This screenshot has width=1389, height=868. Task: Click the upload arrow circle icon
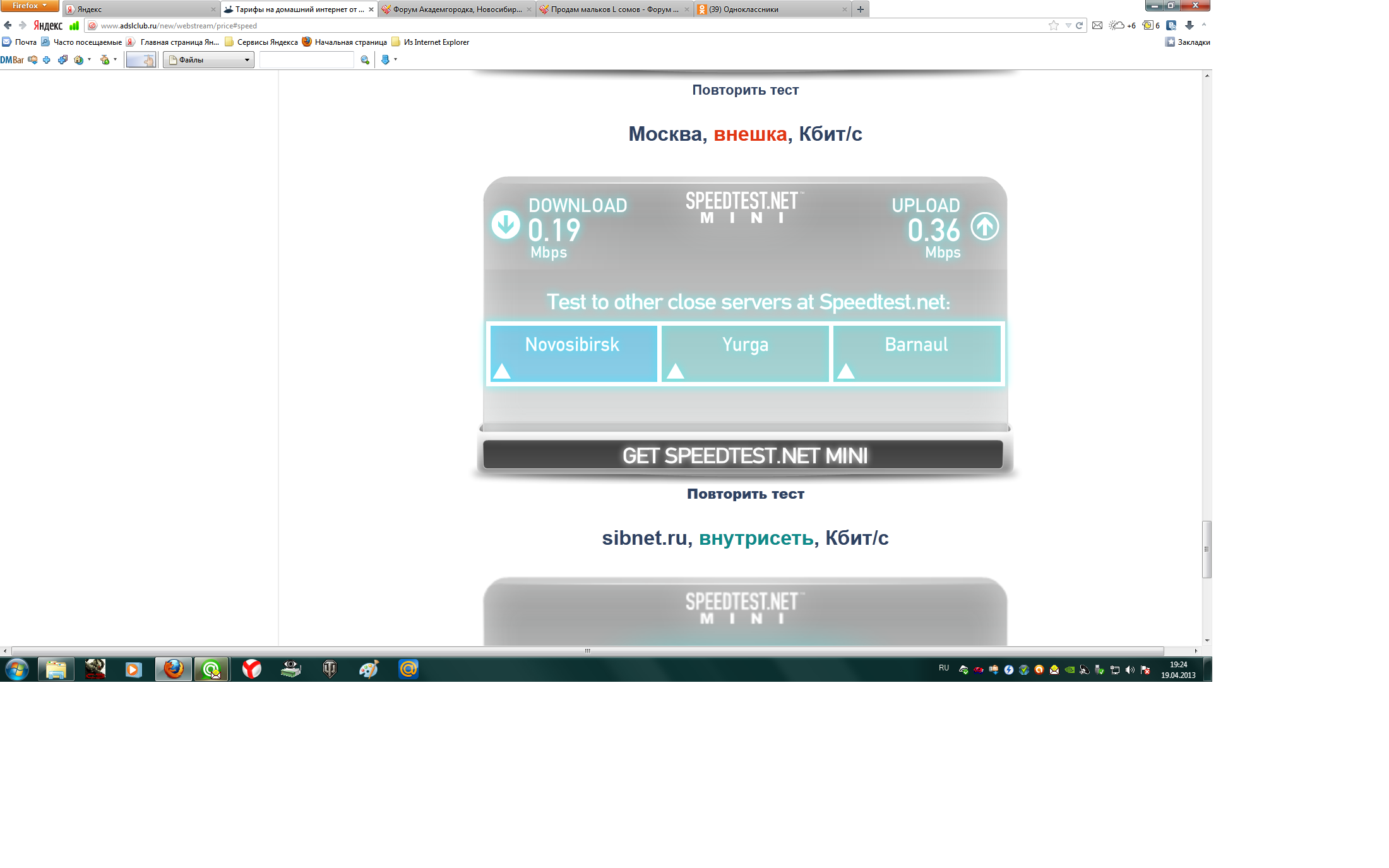985,226
